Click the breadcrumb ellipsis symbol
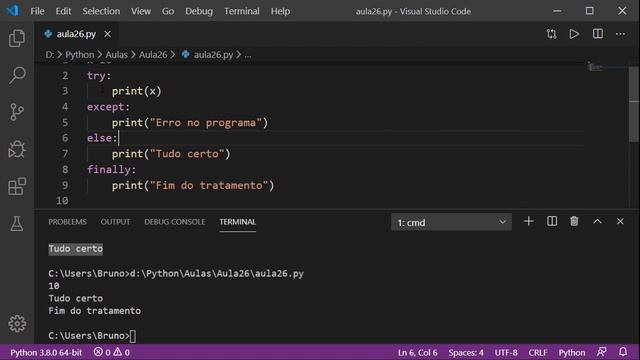This screenshot has height=360, width=640. coord(248,55)
